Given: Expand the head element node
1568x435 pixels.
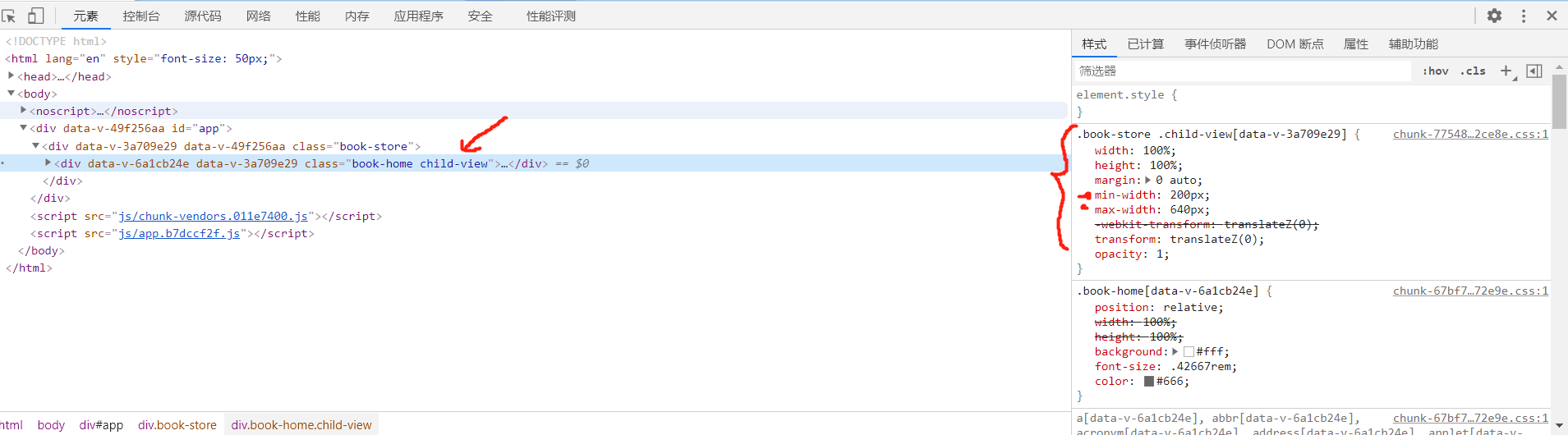Looking at the screenshot, I should pos(11,76).
